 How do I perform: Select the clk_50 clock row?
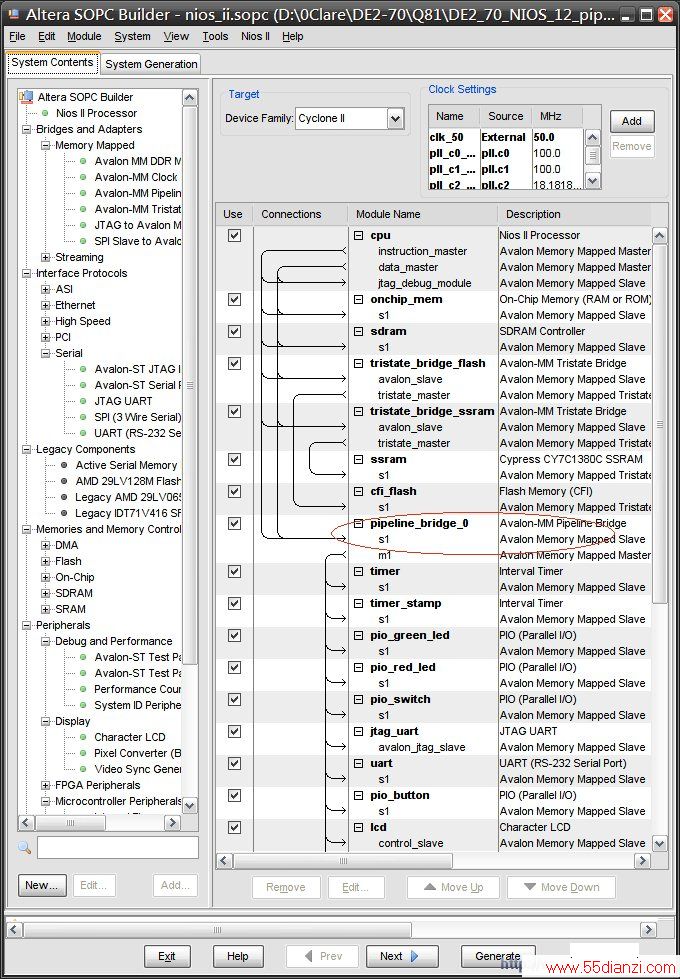pos(506,137)
